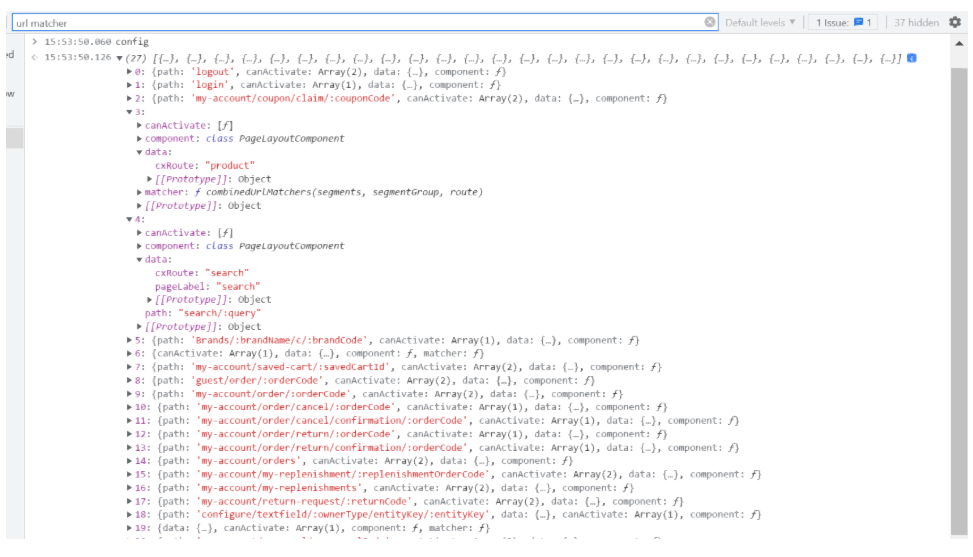Select pageLabel "search" value
Screen dimensions: 973x557
point(238,287)
